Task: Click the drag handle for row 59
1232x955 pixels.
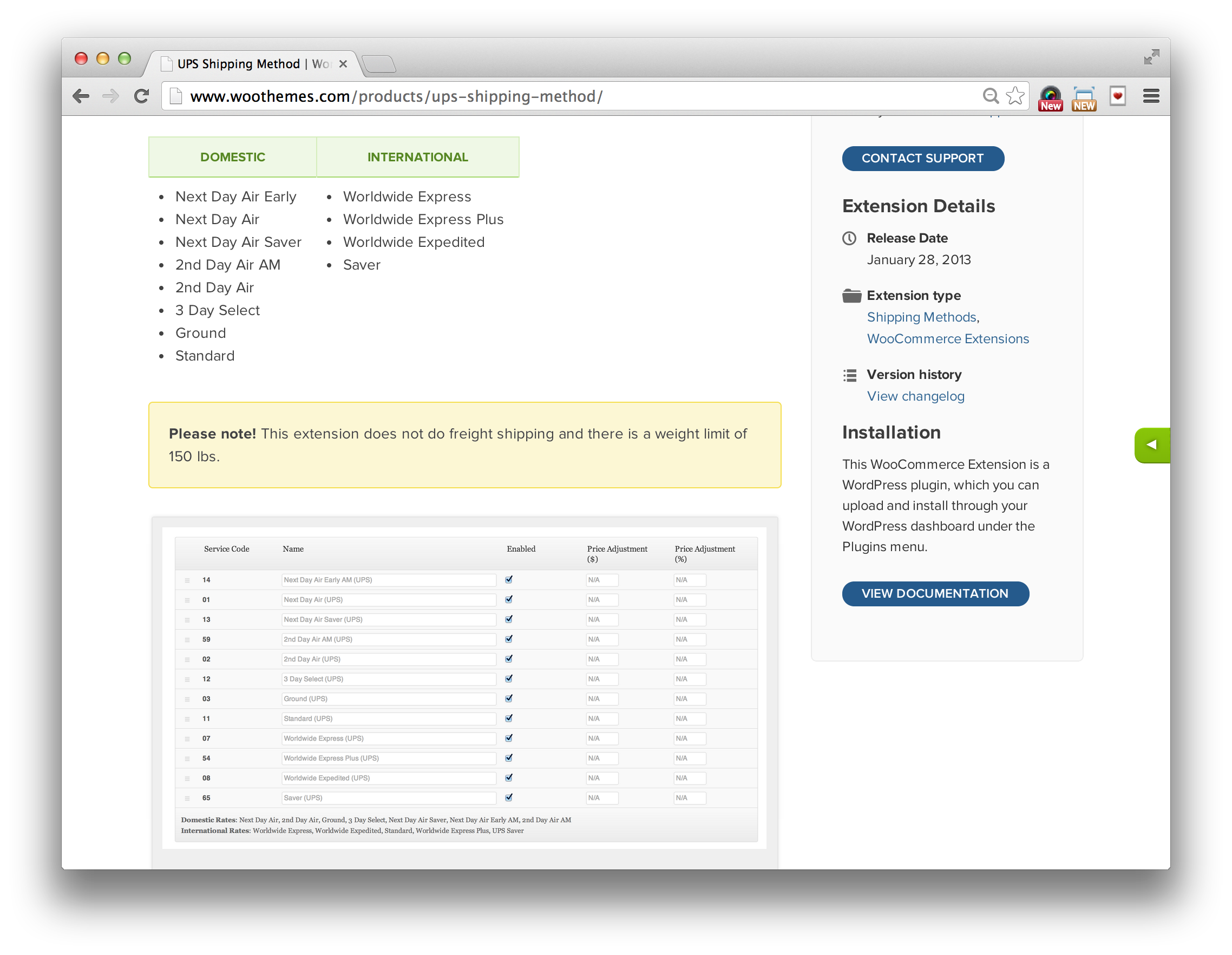Action: (x=187, y=640)
